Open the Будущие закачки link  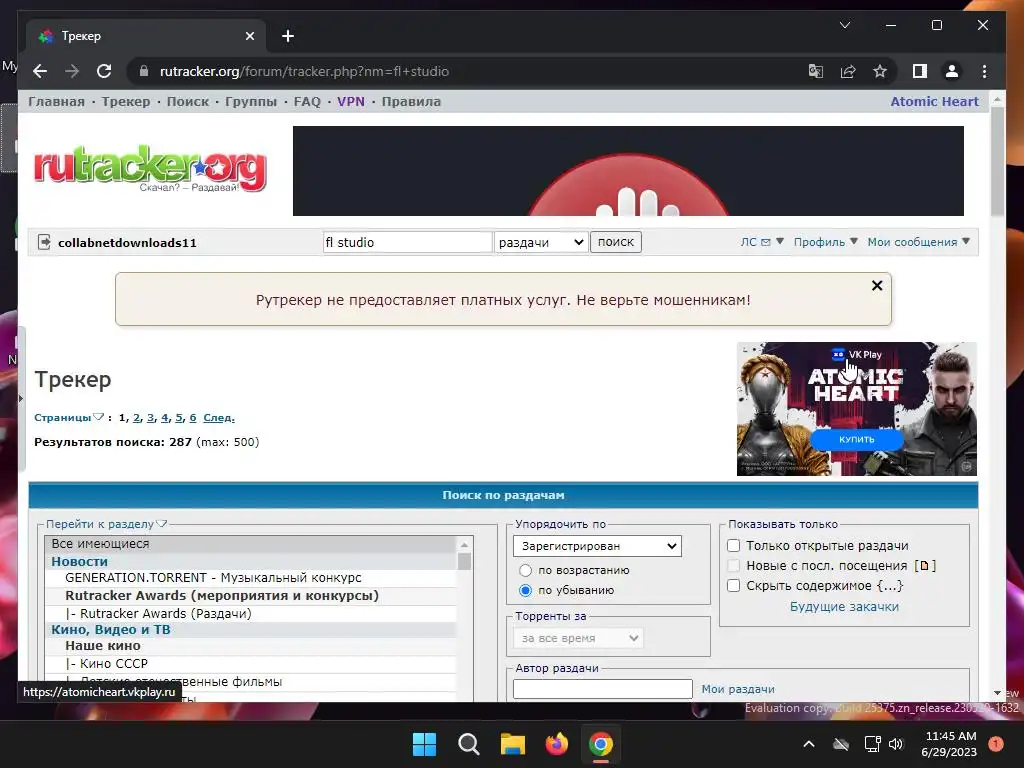pos(844,607)
